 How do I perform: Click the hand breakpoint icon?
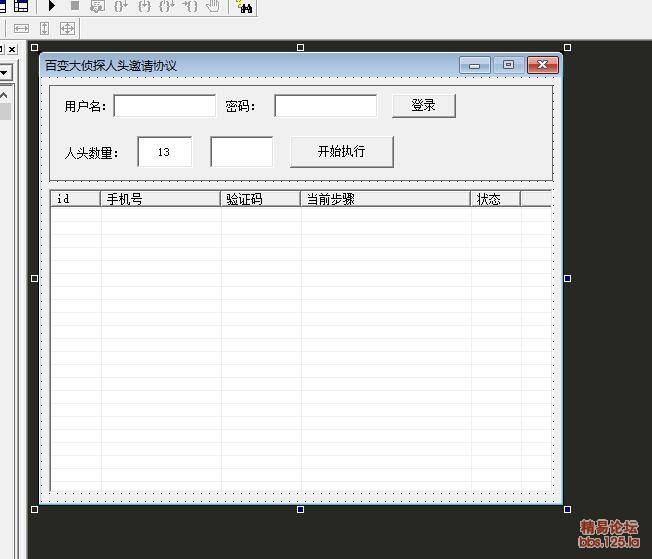point(213,6)
